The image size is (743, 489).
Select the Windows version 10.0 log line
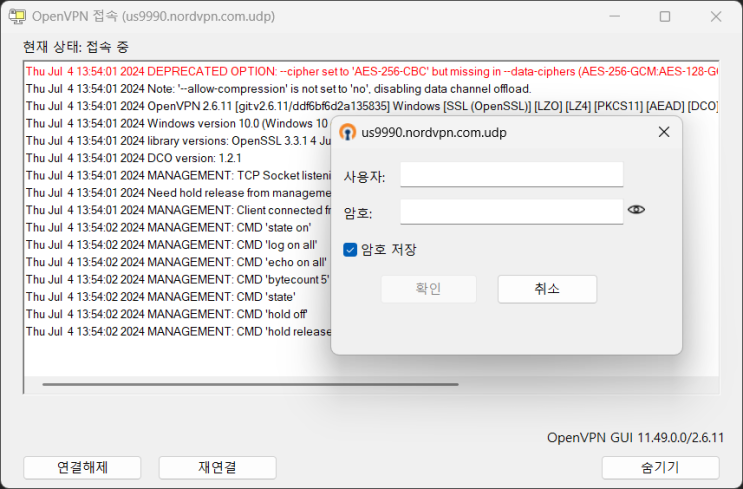pos(178,124)
